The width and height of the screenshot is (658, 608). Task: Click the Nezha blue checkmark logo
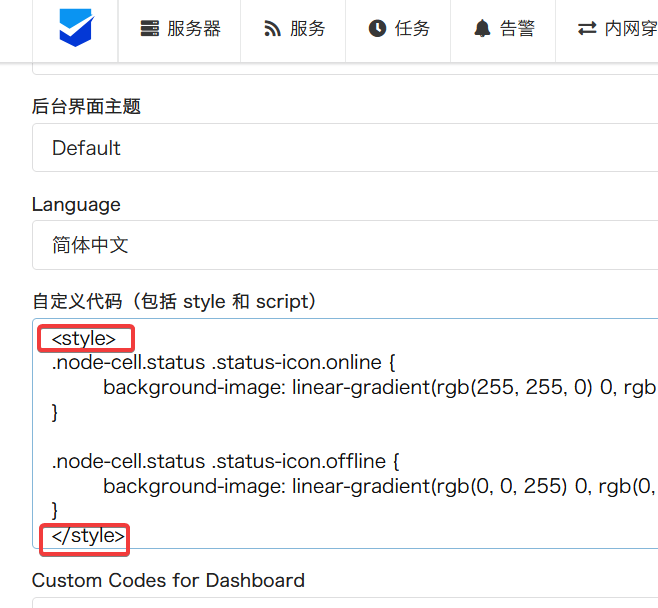click(x=75, y=29)
